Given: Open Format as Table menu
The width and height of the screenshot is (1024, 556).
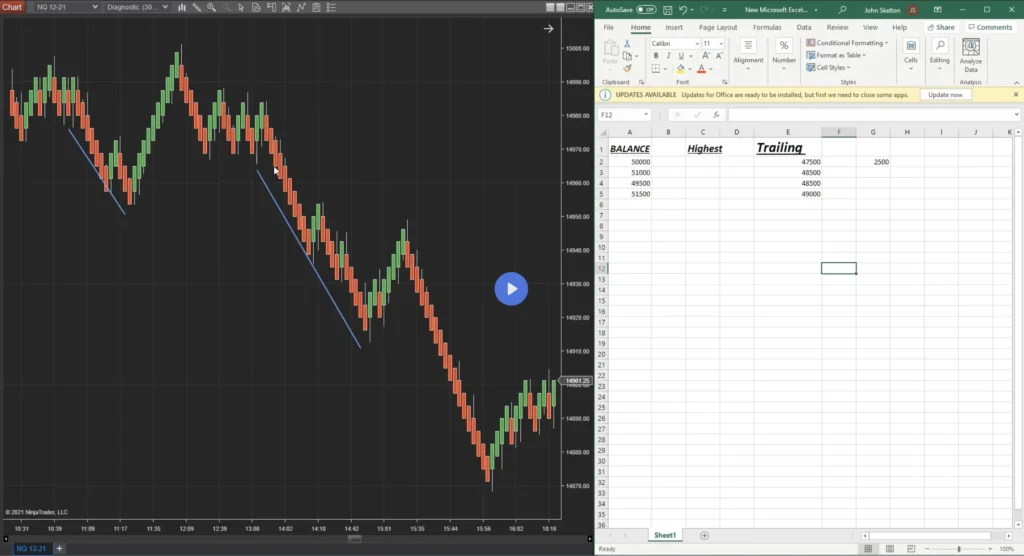Looking at the screenshot, I should (836, 56).
